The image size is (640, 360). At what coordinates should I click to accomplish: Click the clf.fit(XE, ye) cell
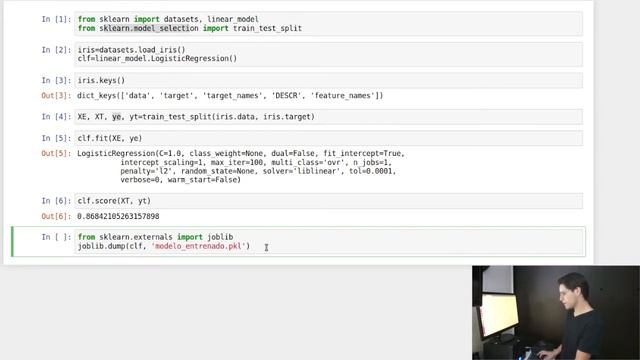[329, 138]
